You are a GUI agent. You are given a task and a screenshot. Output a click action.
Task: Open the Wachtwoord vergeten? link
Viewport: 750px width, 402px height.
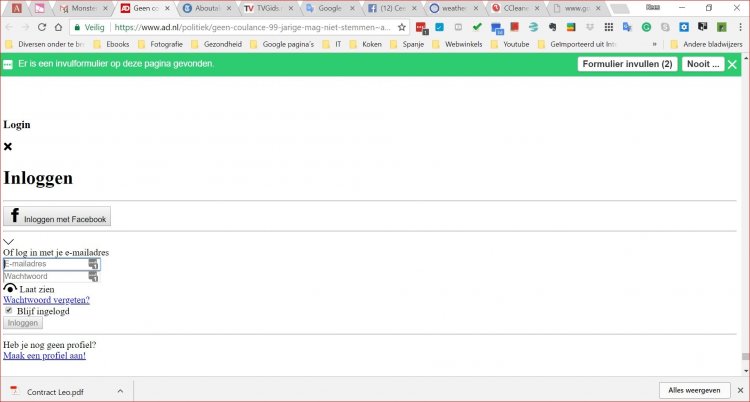click(46, 300)
